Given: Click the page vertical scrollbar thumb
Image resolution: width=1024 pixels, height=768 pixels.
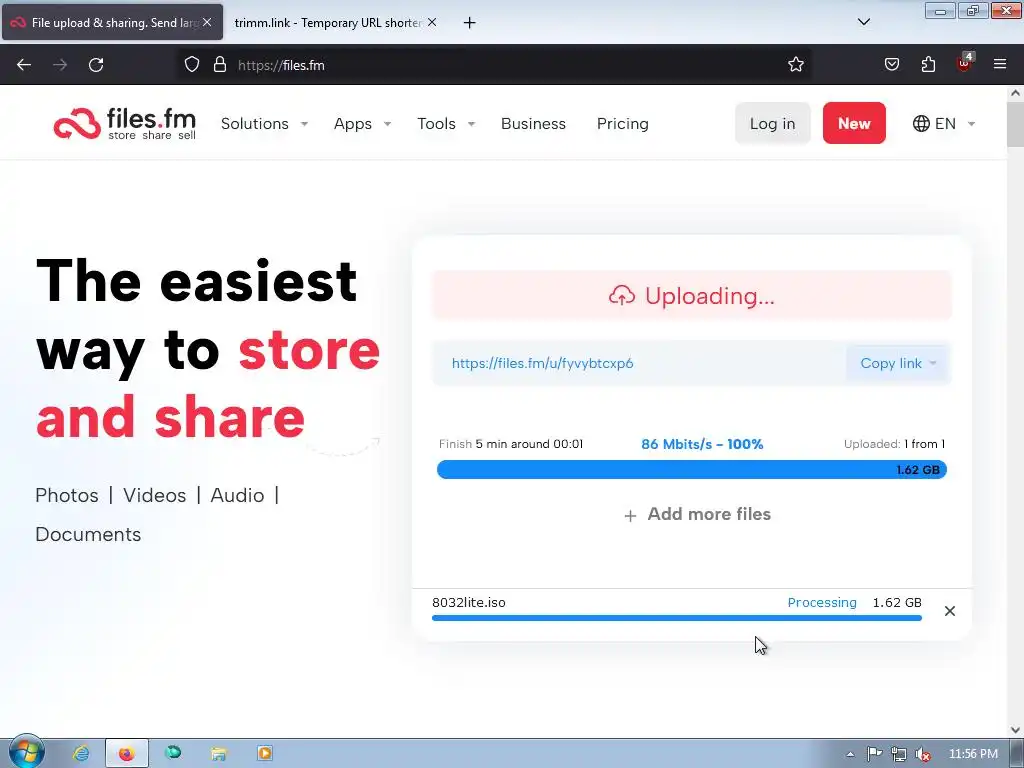Looking at the screenshot, I should [x=1015, y=124].
